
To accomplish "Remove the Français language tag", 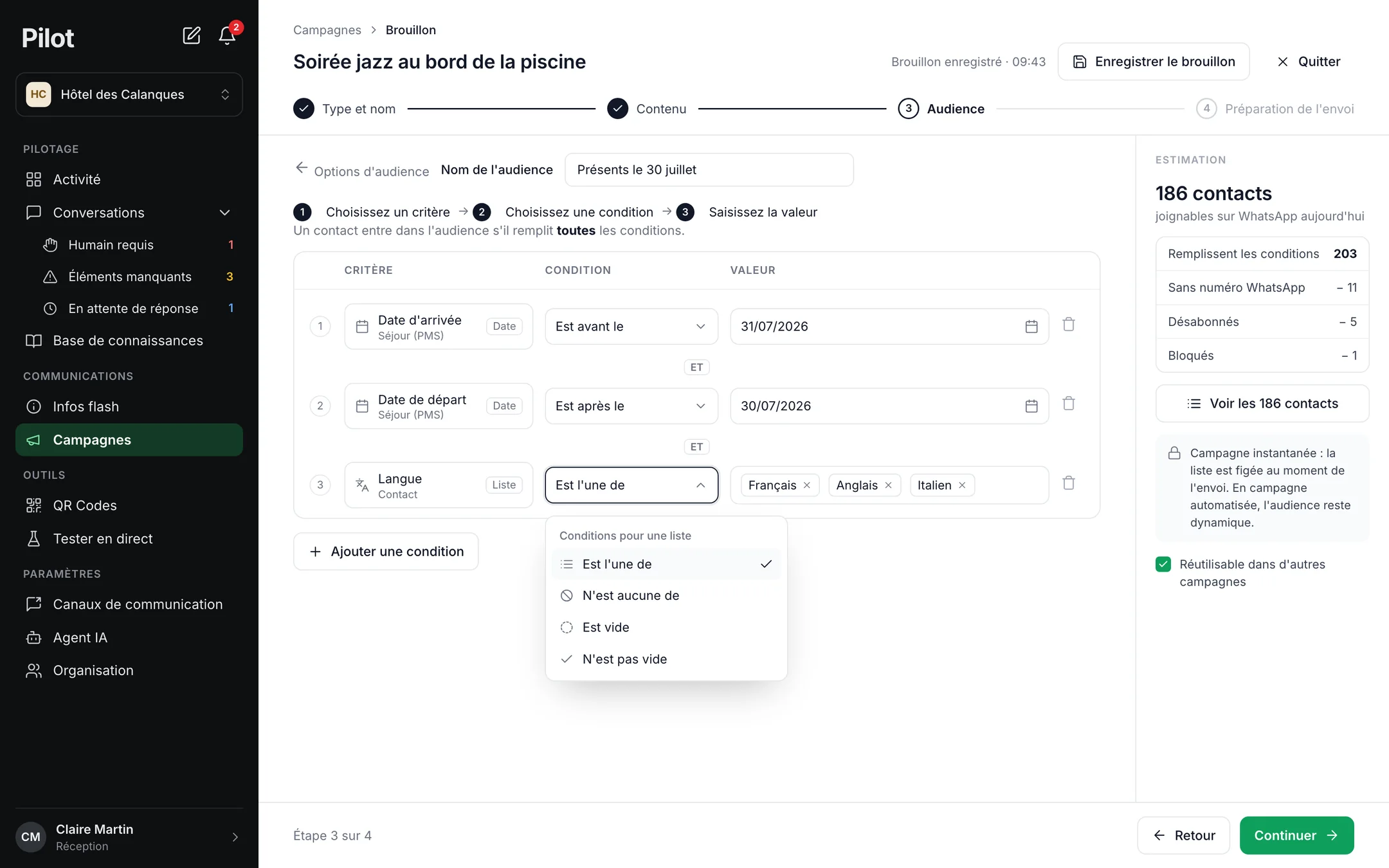I will click(806, 485).
